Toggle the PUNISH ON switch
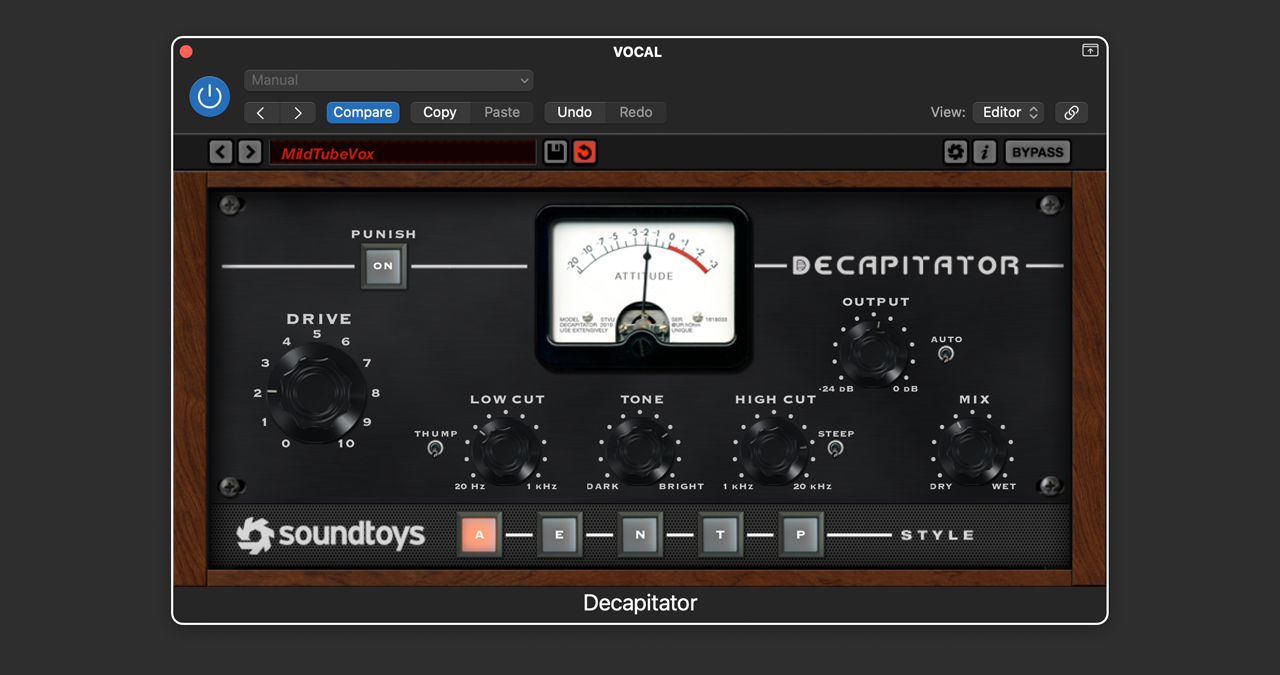Screen dimensions: 1280x675 384,266
